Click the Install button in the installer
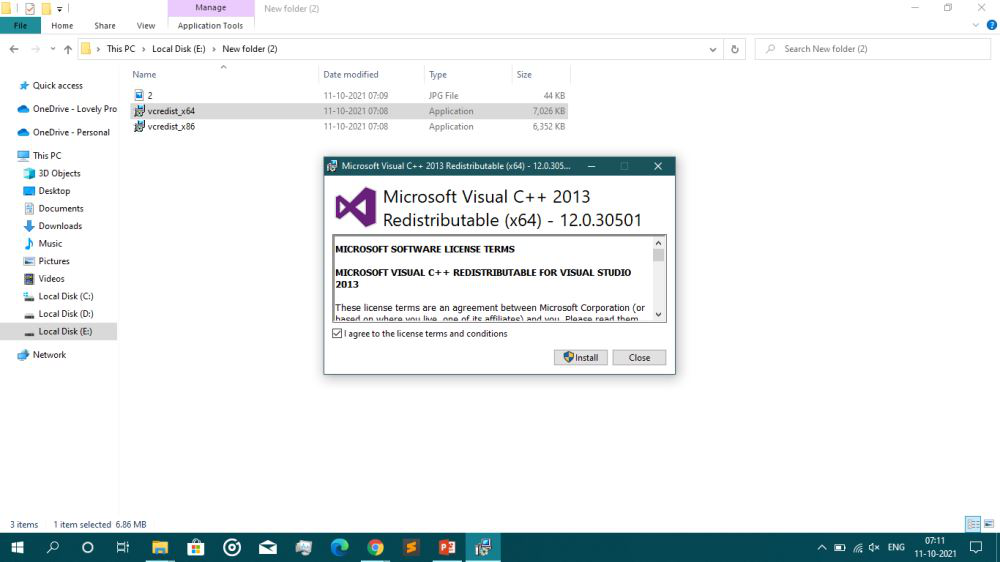 point(580,357)
